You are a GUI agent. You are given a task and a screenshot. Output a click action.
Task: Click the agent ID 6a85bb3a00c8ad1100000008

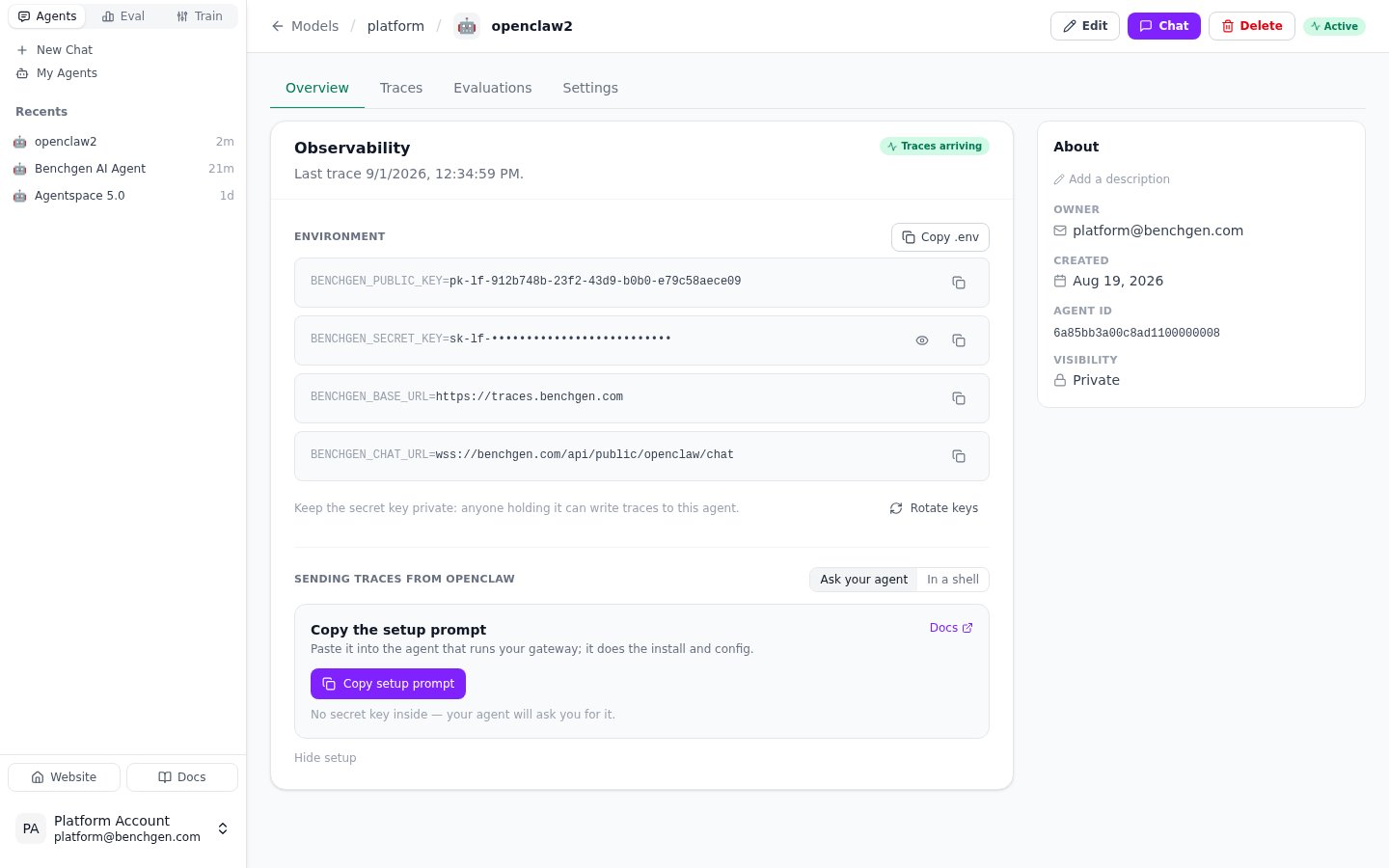coord(1136,333)
